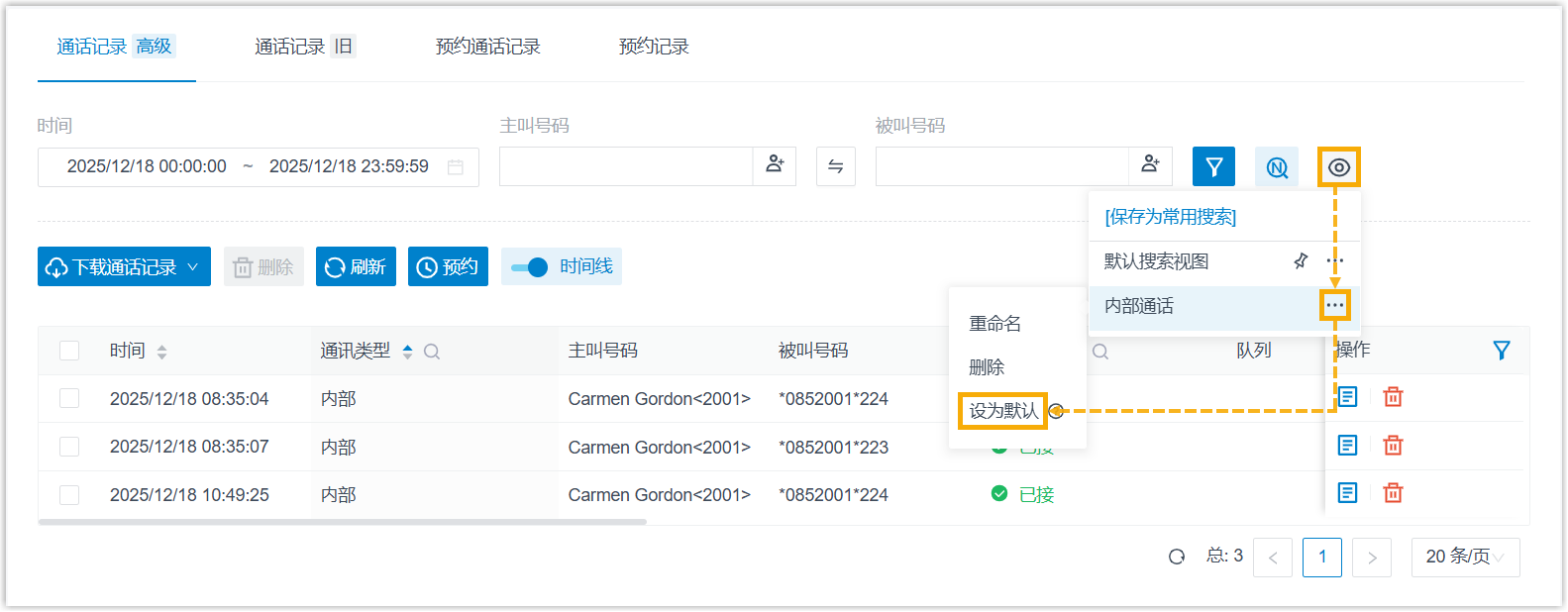Click the horizontal scrollbar under the table
This screenshot has height=612, width=1568.
(x=342, y=522)
